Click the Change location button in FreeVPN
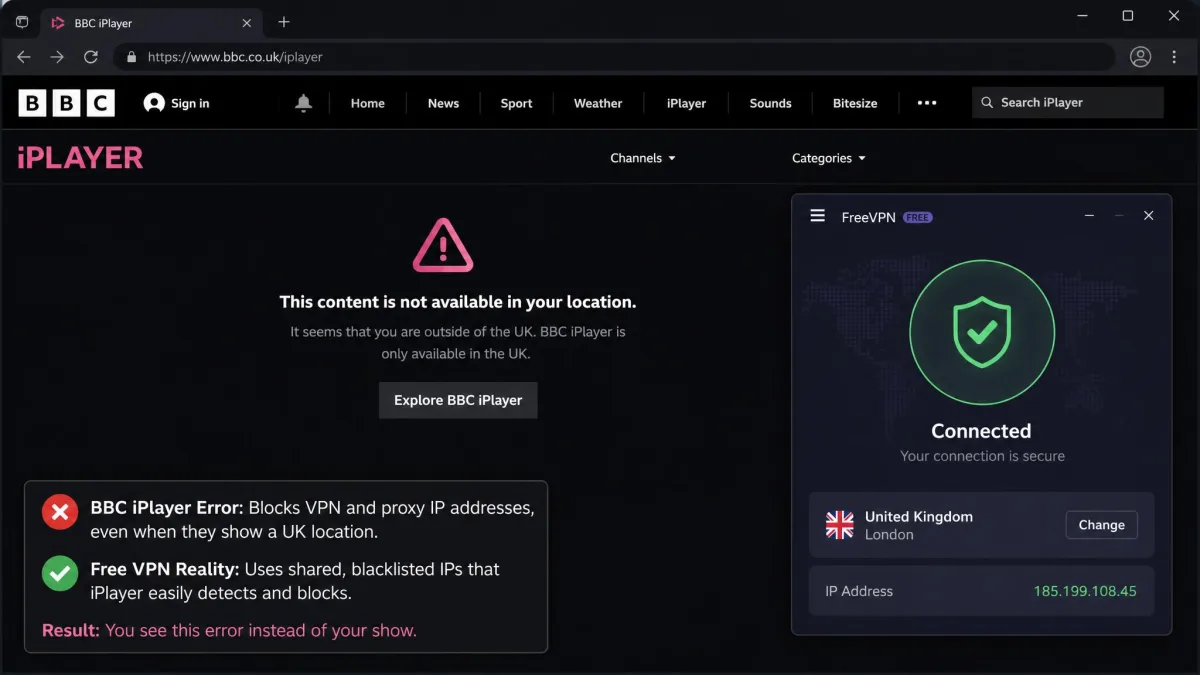Viewport: 1200px width, 675px height. point(1102,525)
